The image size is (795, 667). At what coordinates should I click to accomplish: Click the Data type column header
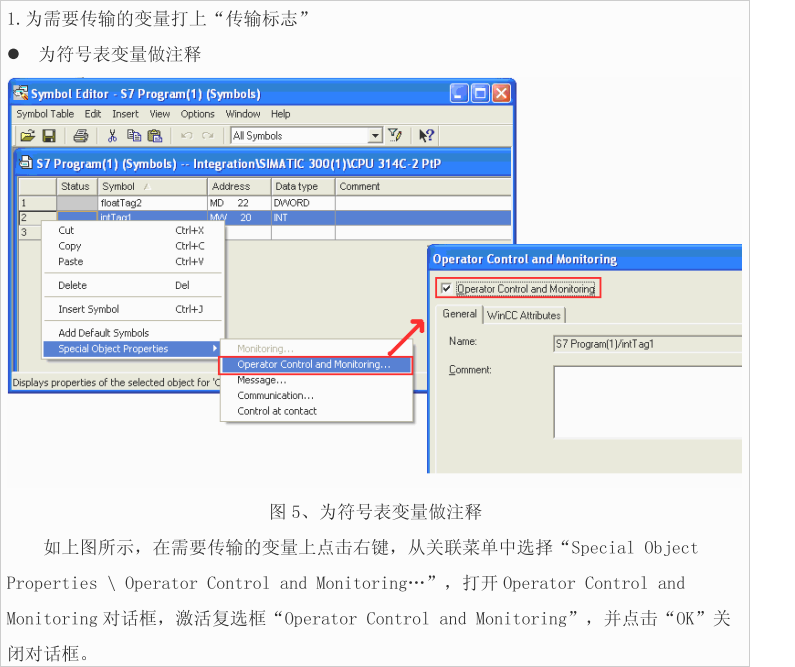pyautogui.click(x=303, y=187)
